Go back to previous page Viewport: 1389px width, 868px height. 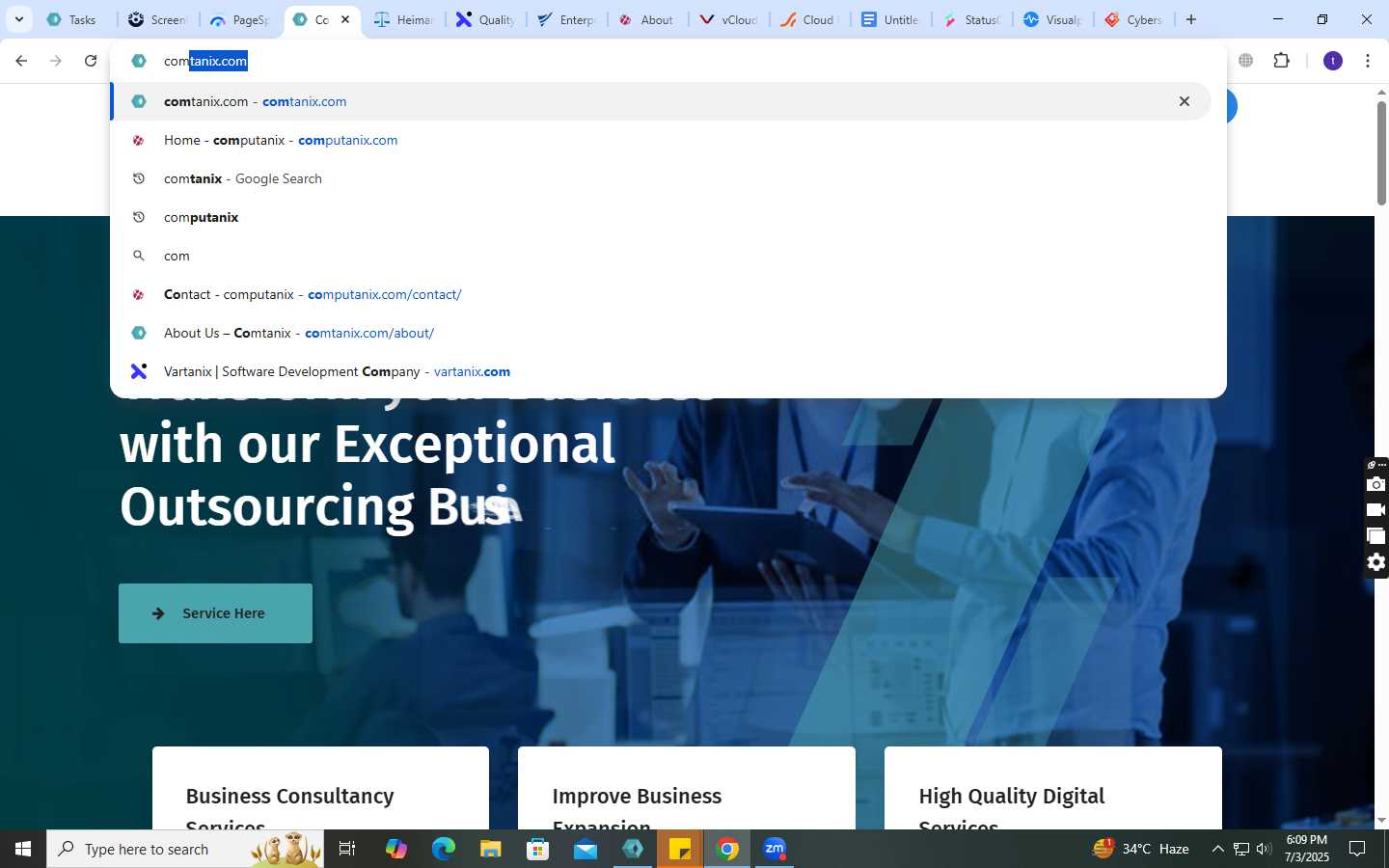[21, 61]
